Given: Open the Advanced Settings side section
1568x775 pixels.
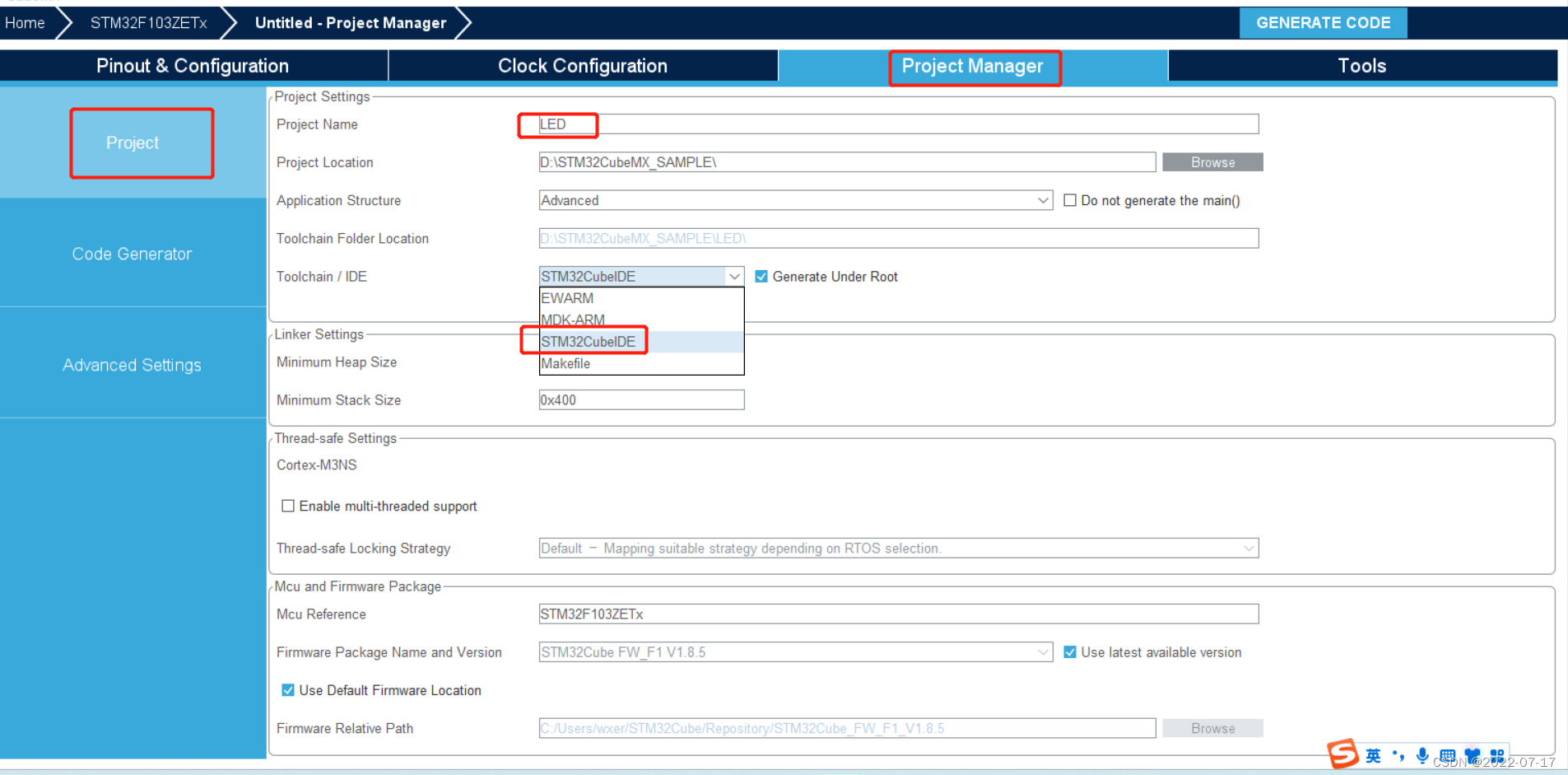Looking at the screenshot, I should [133, 365].
